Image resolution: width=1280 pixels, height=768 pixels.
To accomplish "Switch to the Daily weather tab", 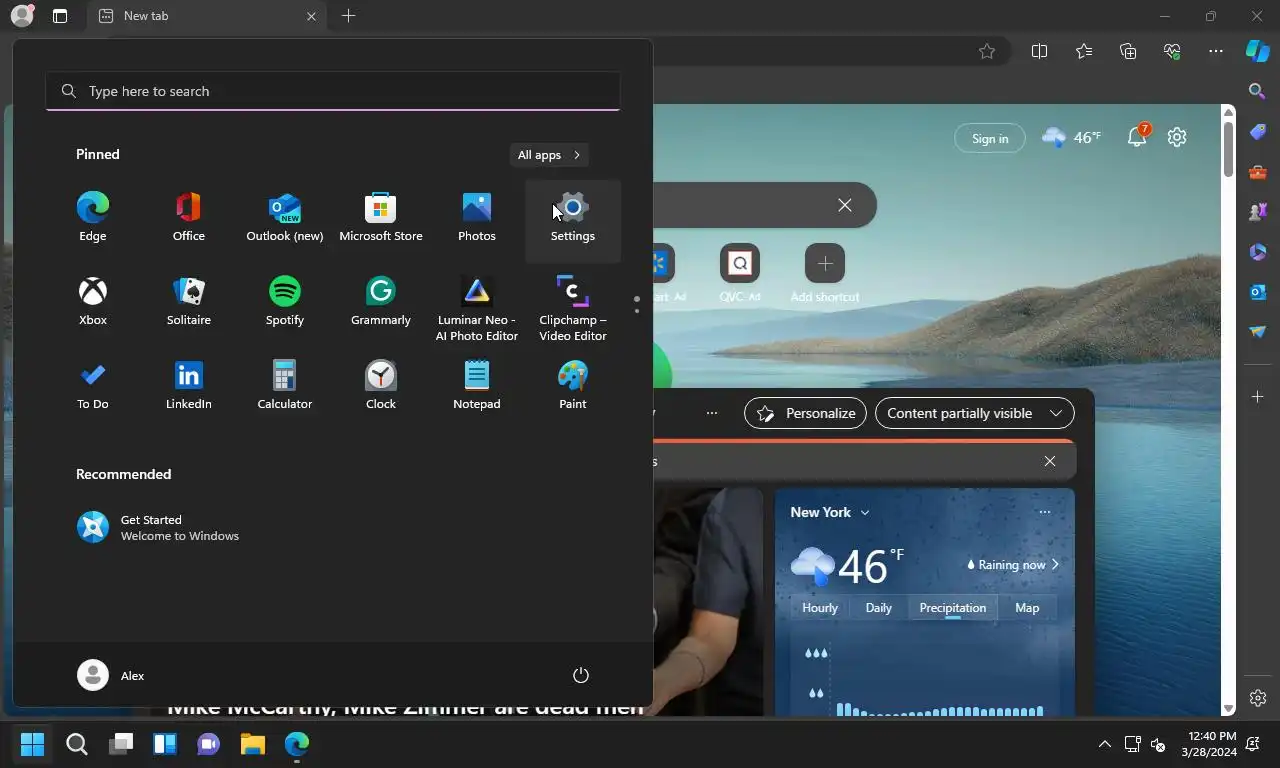I will 879,608.
